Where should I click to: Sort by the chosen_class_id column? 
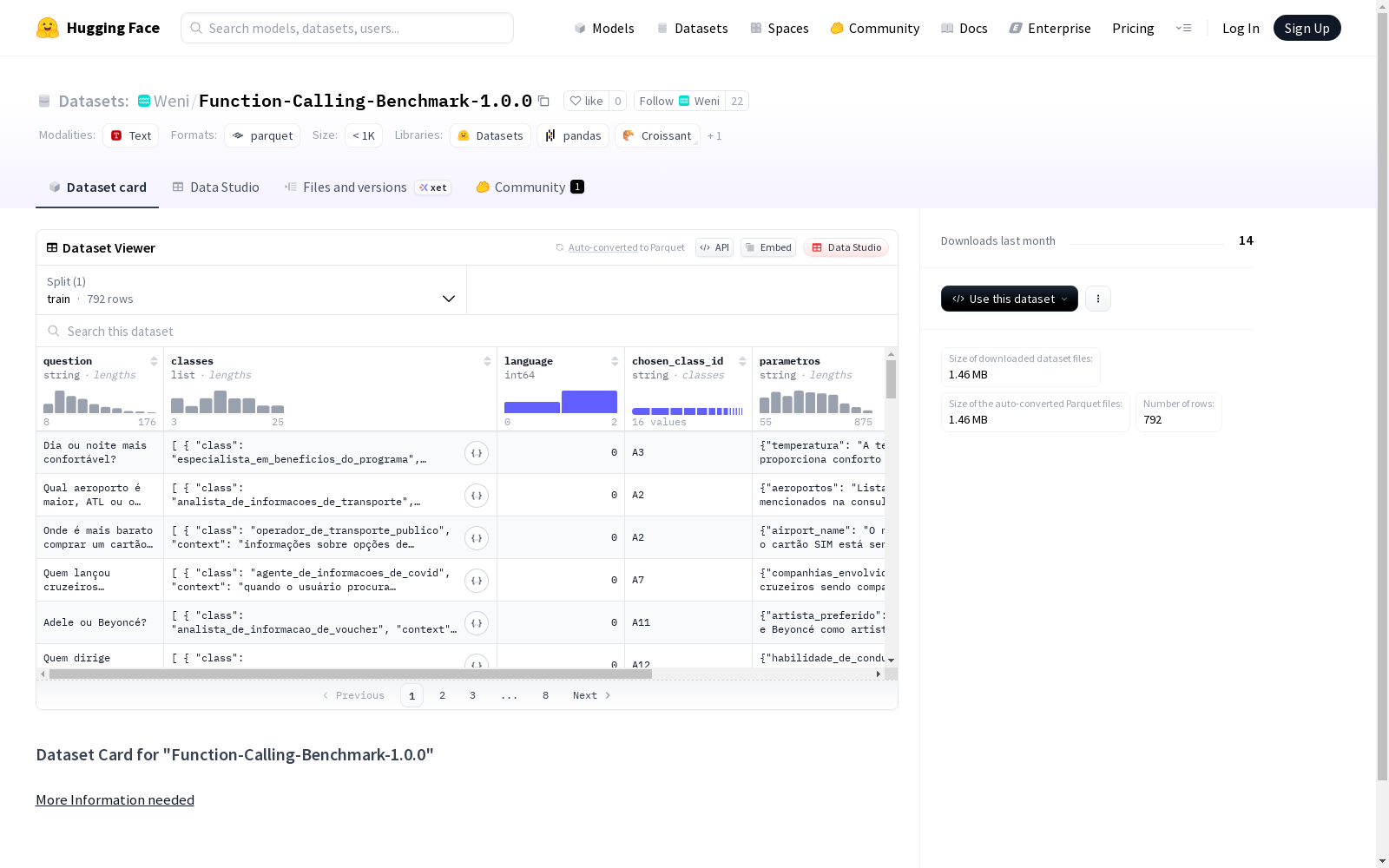coord(742,361)
